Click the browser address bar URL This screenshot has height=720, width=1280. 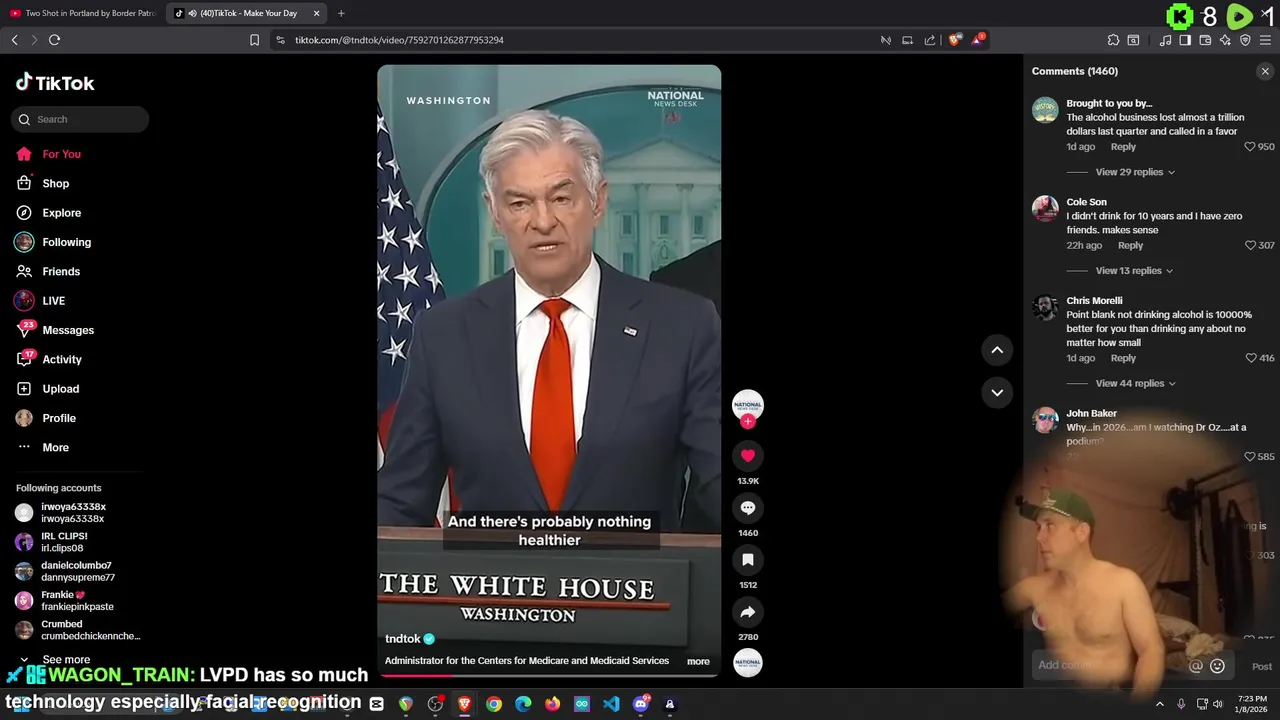click(399, 40)
